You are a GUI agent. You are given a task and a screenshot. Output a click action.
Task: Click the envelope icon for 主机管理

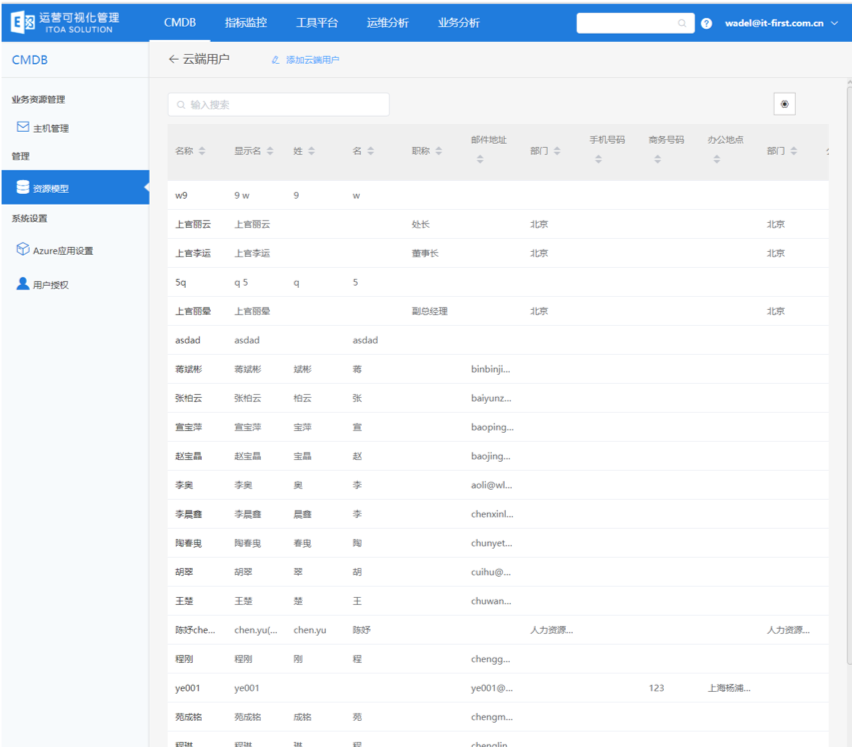click(23, 127)
